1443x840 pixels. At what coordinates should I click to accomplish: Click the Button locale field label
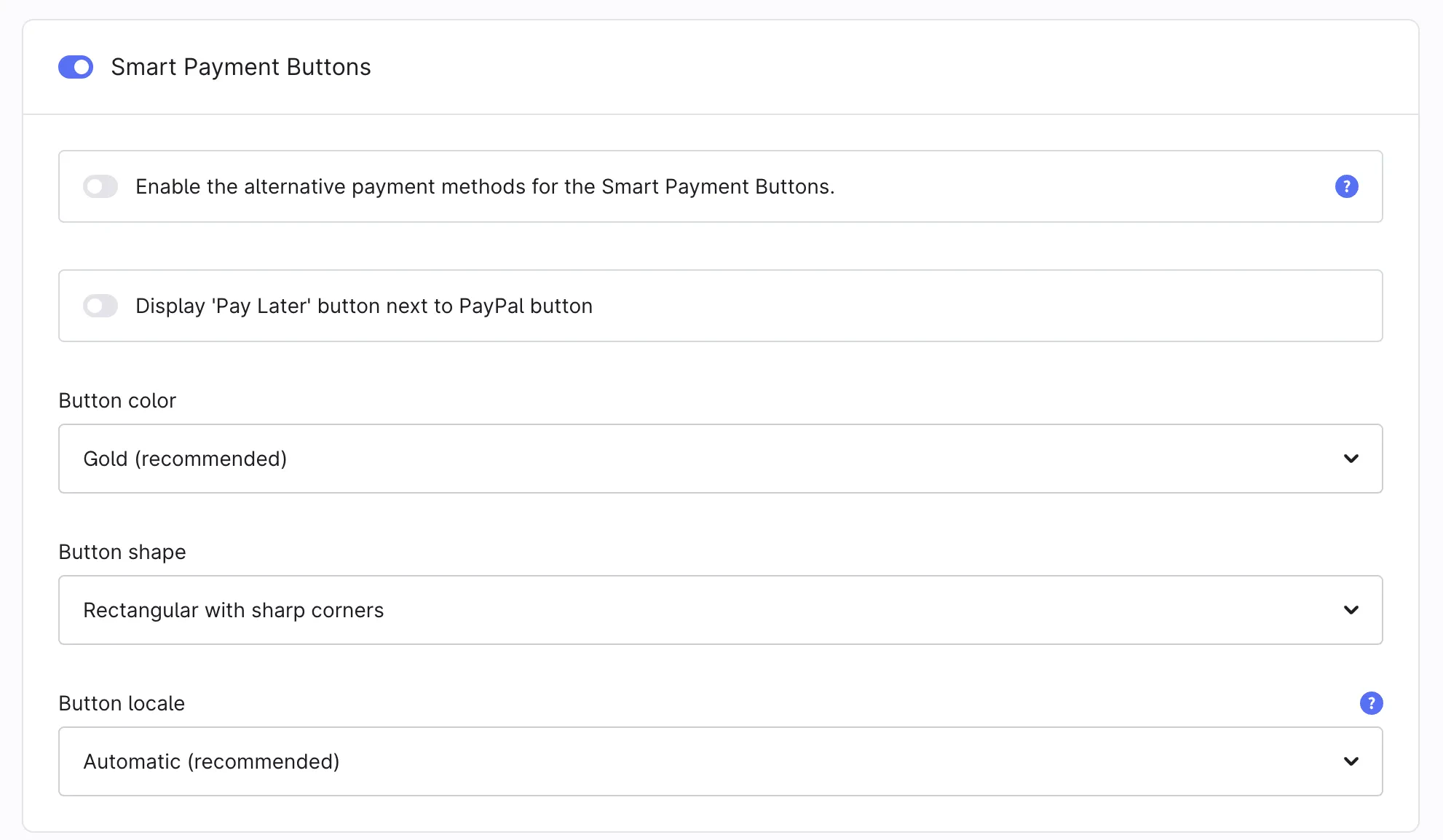pos(122,703)
